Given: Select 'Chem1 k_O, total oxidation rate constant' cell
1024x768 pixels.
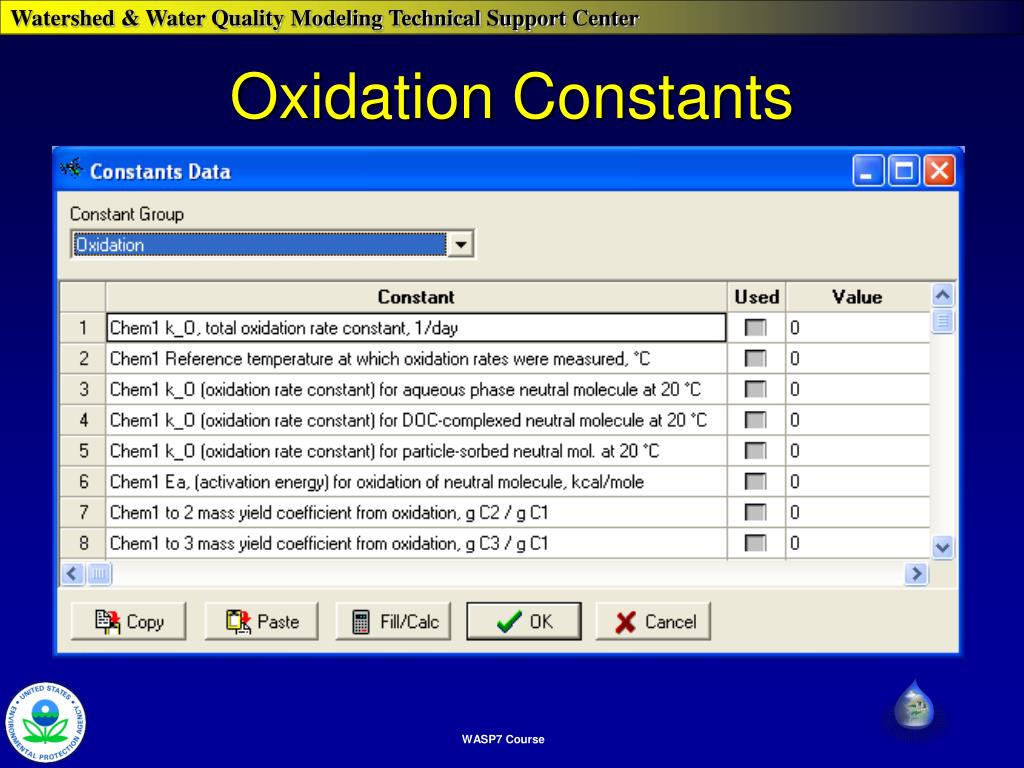Looking at the screenshot, I should click(x=416, y=327).
